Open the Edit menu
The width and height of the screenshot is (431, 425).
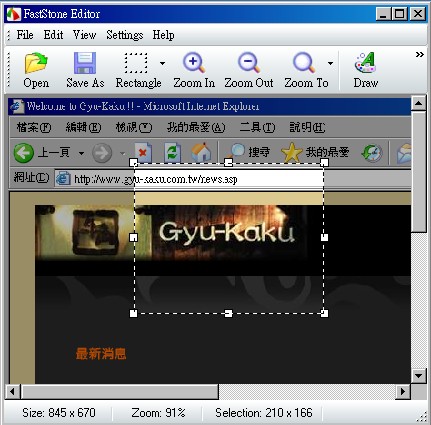[53, 35]
